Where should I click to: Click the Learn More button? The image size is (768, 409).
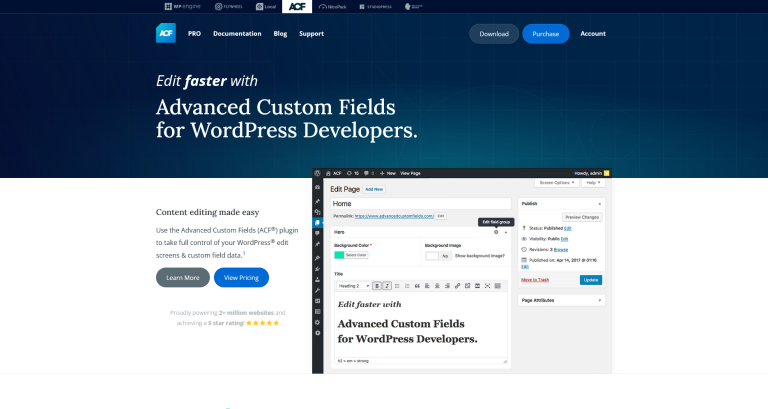tap(183, 277)
